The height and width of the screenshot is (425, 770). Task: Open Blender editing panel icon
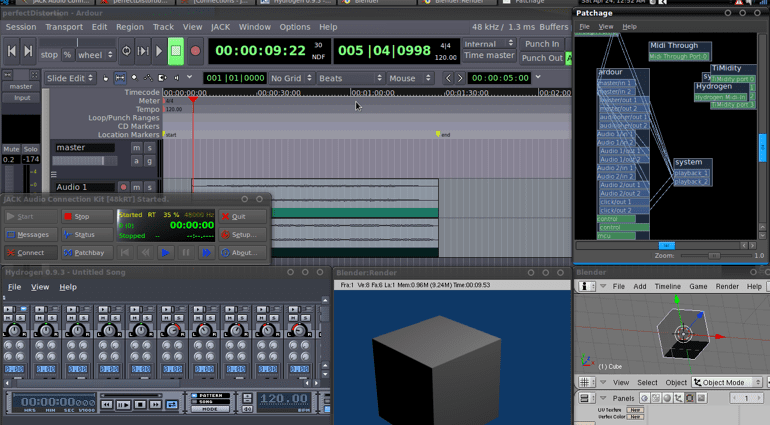coord(690,398)
